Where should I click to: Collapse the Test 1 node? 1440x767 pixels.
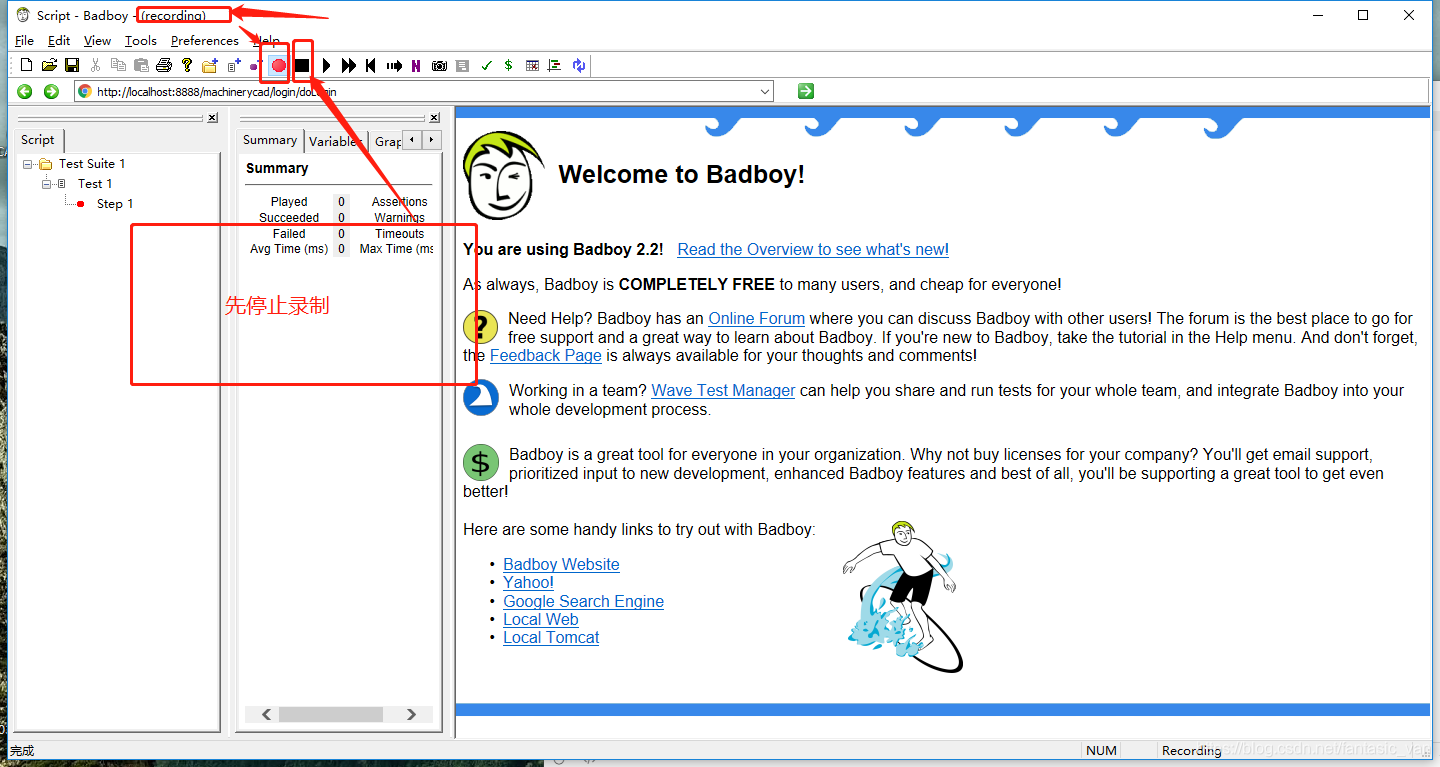[46, 184]
